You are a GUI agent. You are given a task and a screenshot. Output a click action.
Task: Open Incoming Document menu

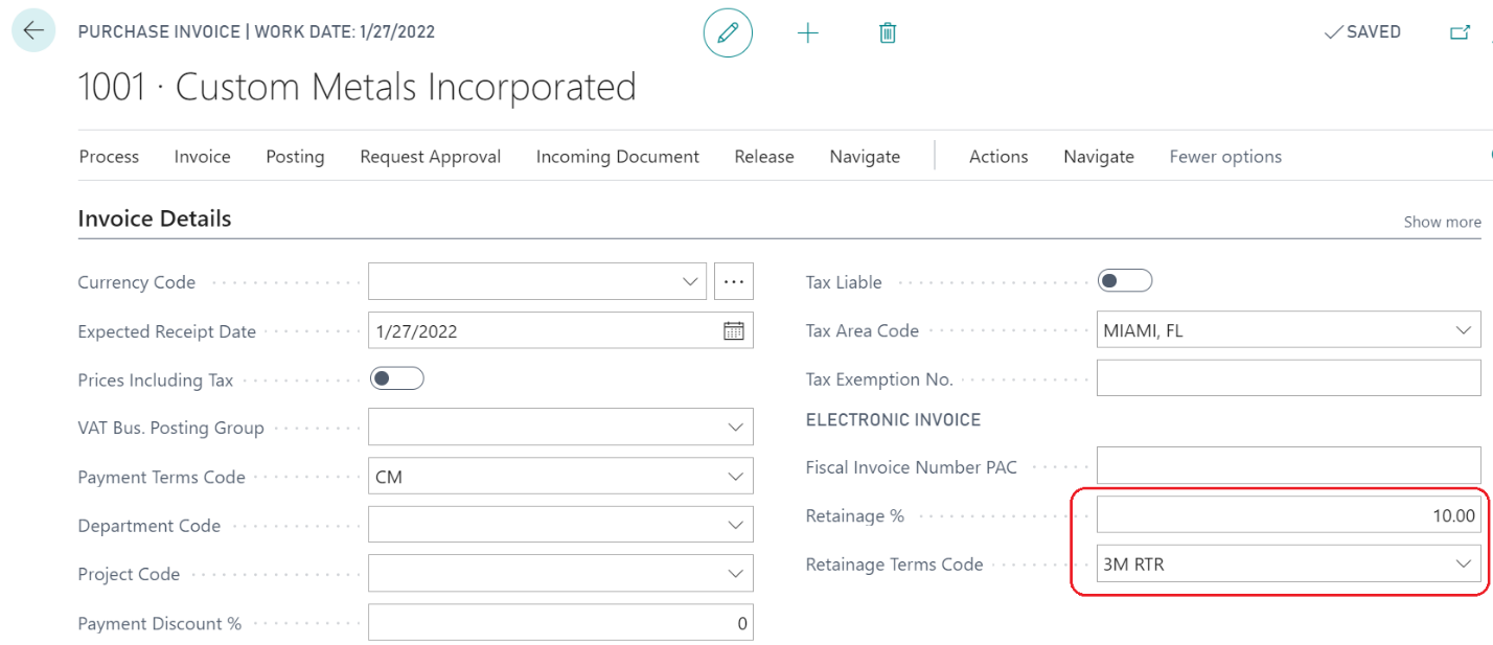pyautogui.click(x=618, y=156)
